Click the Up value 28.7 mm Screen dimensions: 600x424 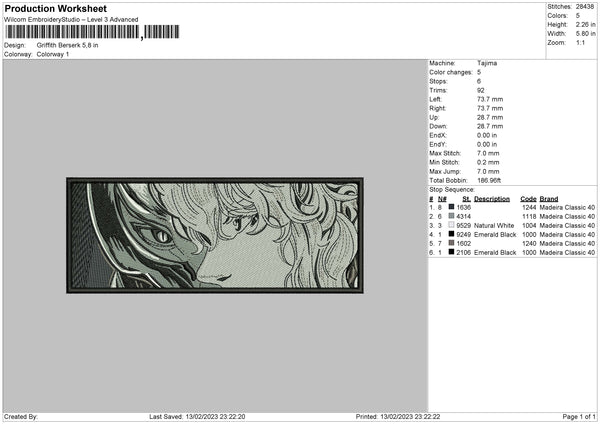pos(490,117)
